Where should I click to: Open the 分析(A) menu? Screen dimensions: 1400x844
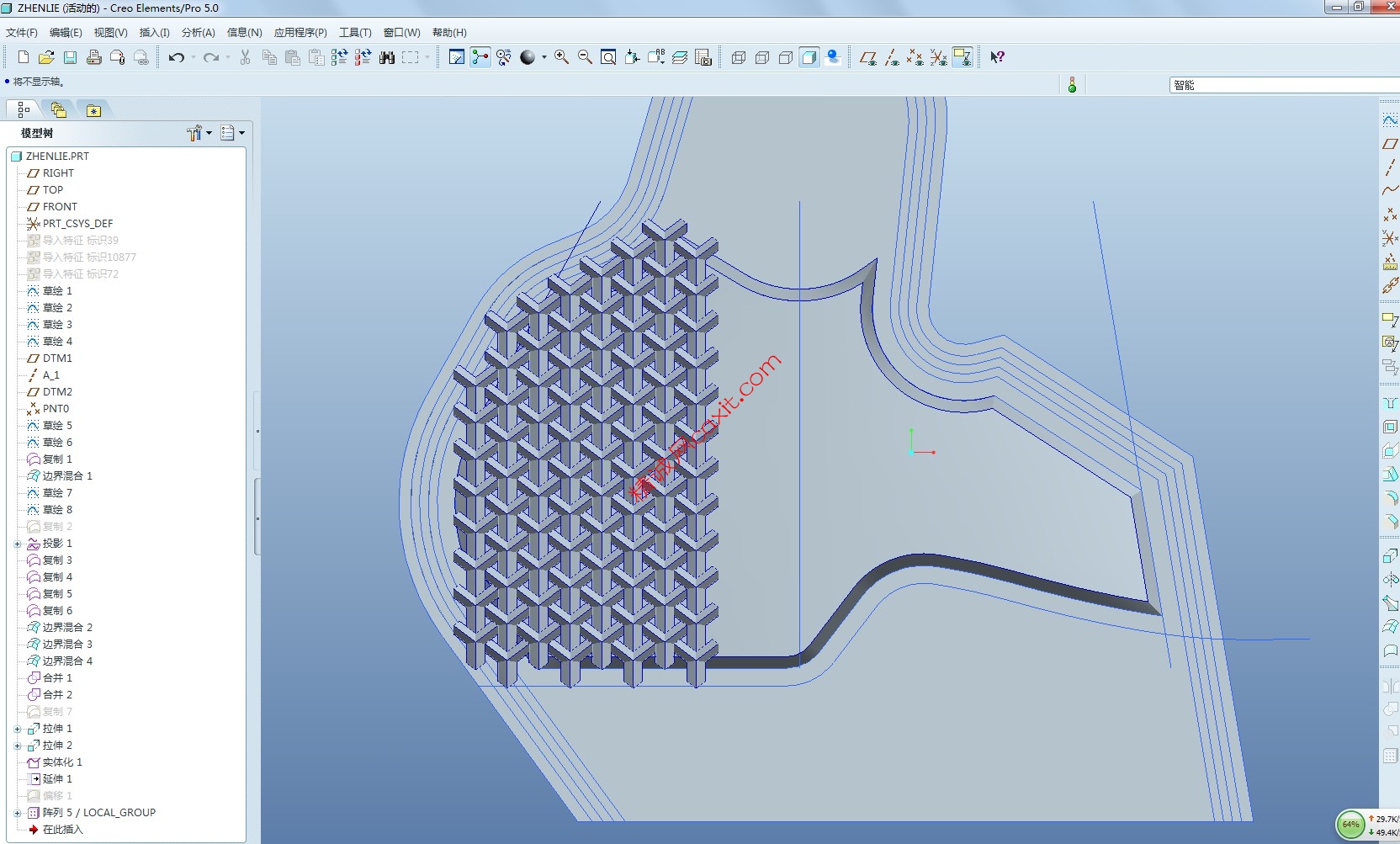point(199,33)
